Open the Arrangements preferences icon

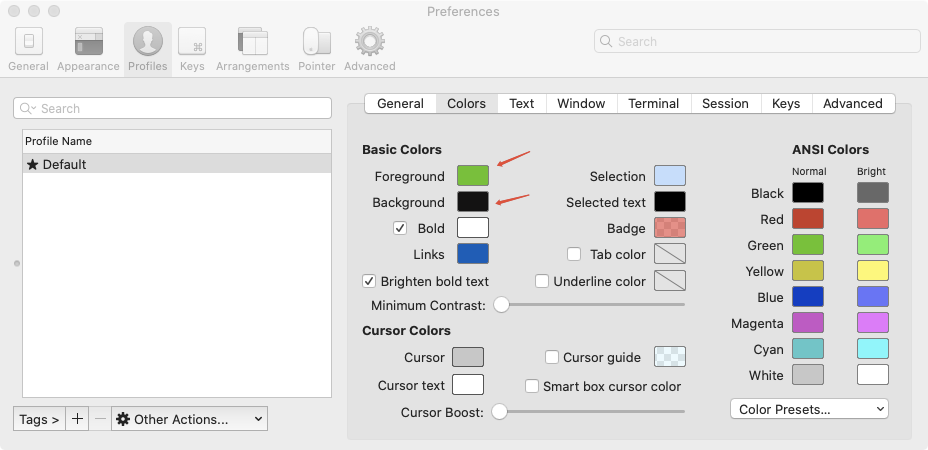click(253, 42)
